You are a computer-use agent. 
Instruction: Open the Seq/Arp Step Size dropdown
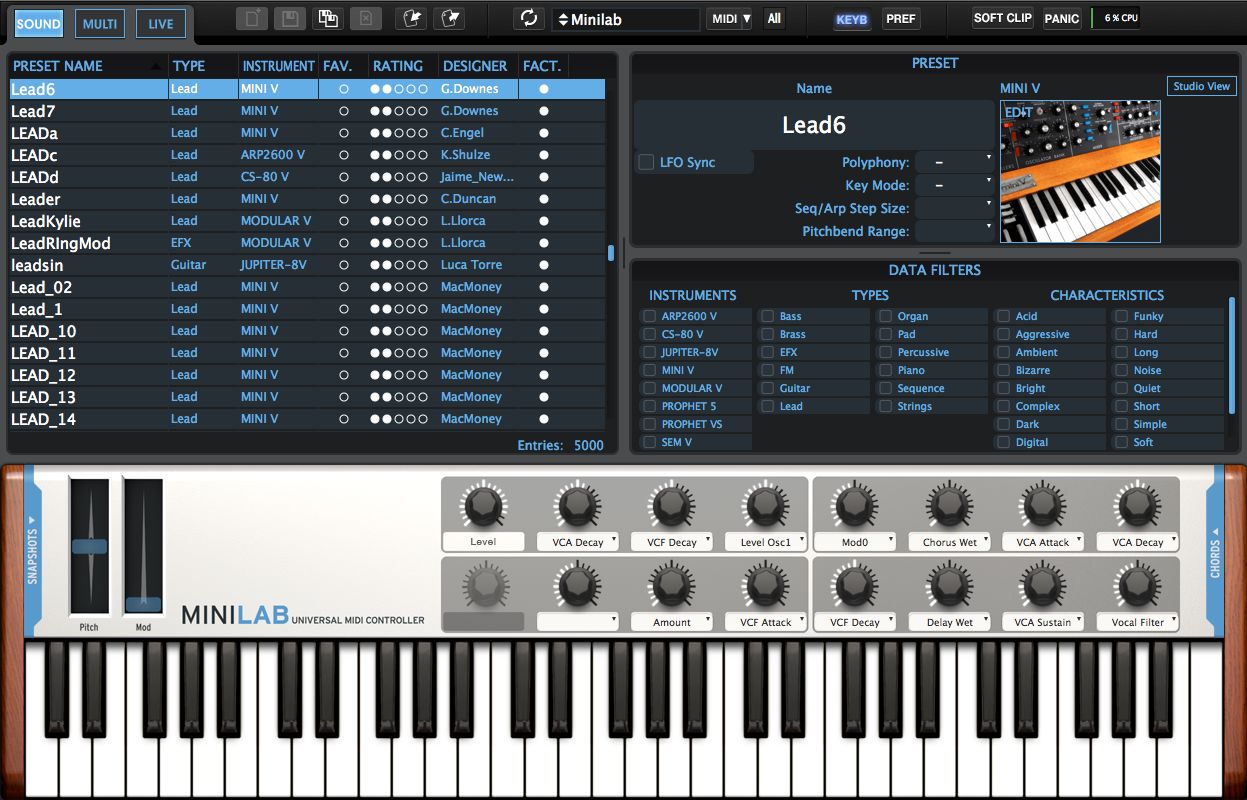[955, 208]
